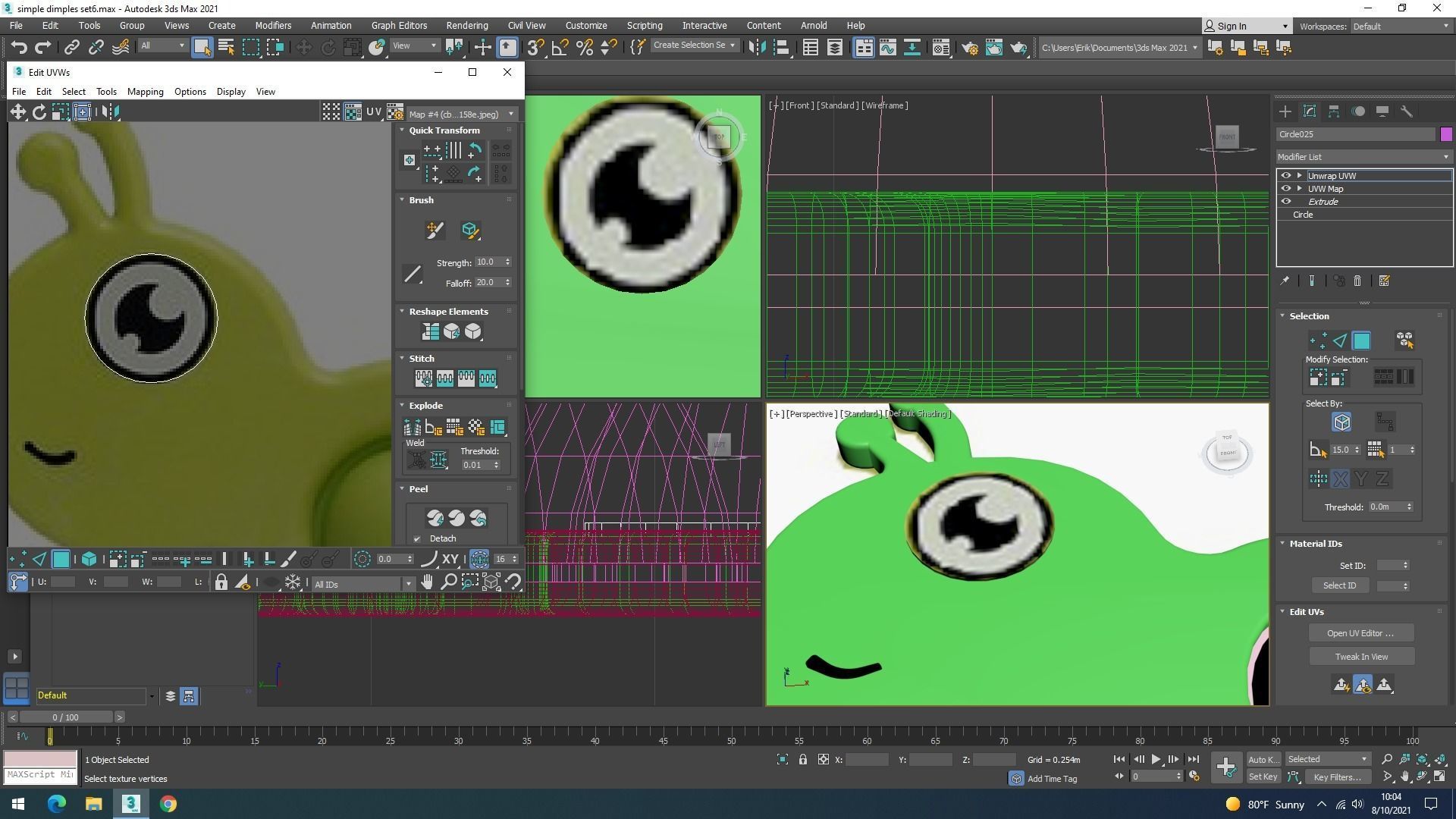This screenshot has width=1456, height=819.
Task: Click the Pan hand tool in UV editor
Action: (x=427, y=582)
